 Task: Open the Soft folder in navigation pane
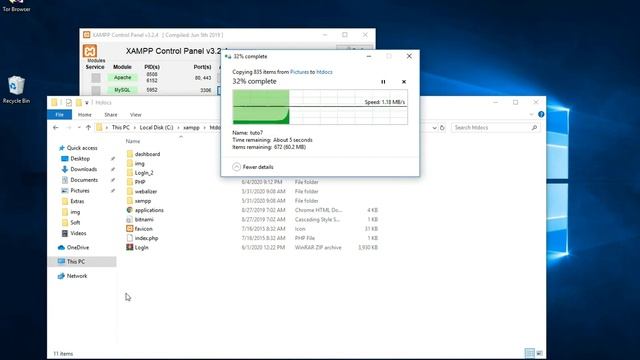(x=75, y=222)
